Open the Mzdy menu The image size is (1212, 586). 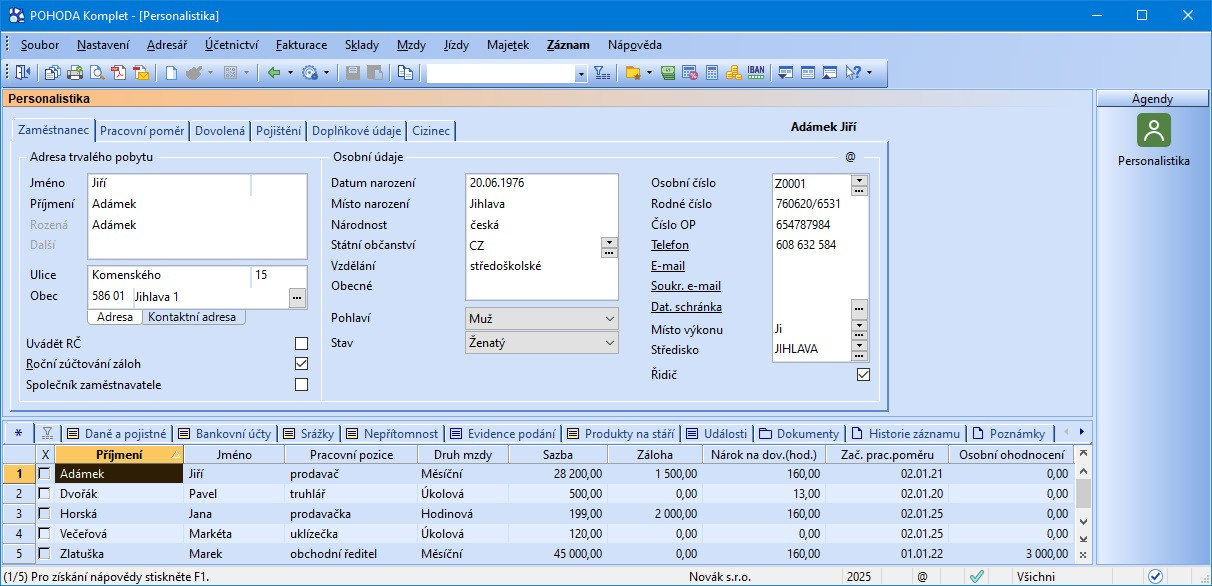point(410,45)
